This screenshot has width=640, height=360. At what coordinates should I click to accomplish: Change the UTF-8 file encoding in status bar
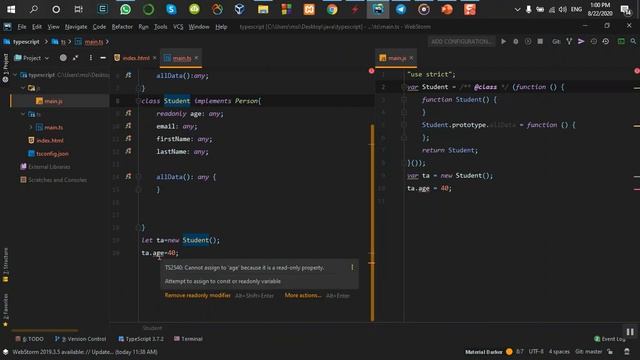(536, 351)
